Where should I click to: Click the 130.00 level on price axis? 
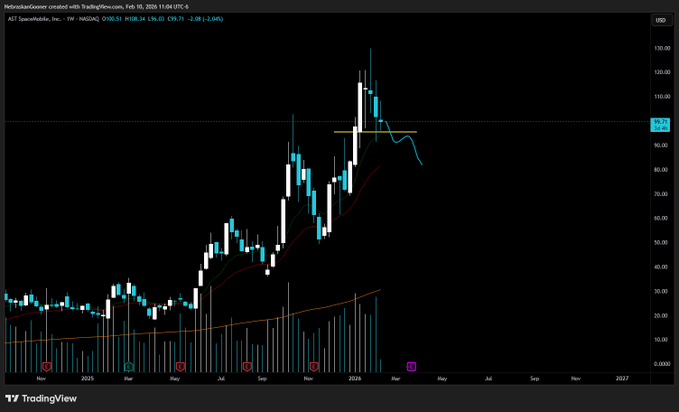click(660, 48)
